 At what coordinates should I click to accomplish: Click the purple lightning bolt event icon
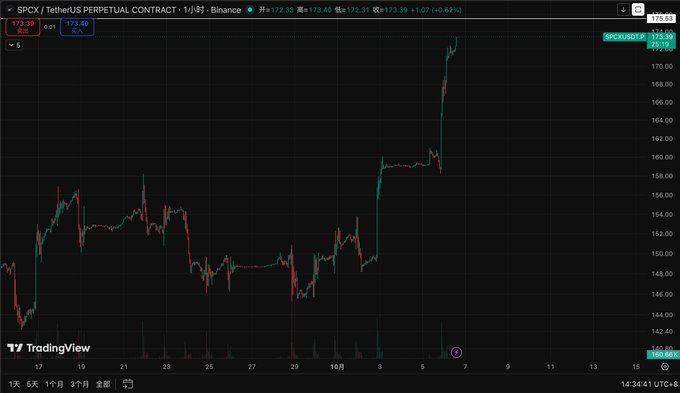(x=456, y=352)
